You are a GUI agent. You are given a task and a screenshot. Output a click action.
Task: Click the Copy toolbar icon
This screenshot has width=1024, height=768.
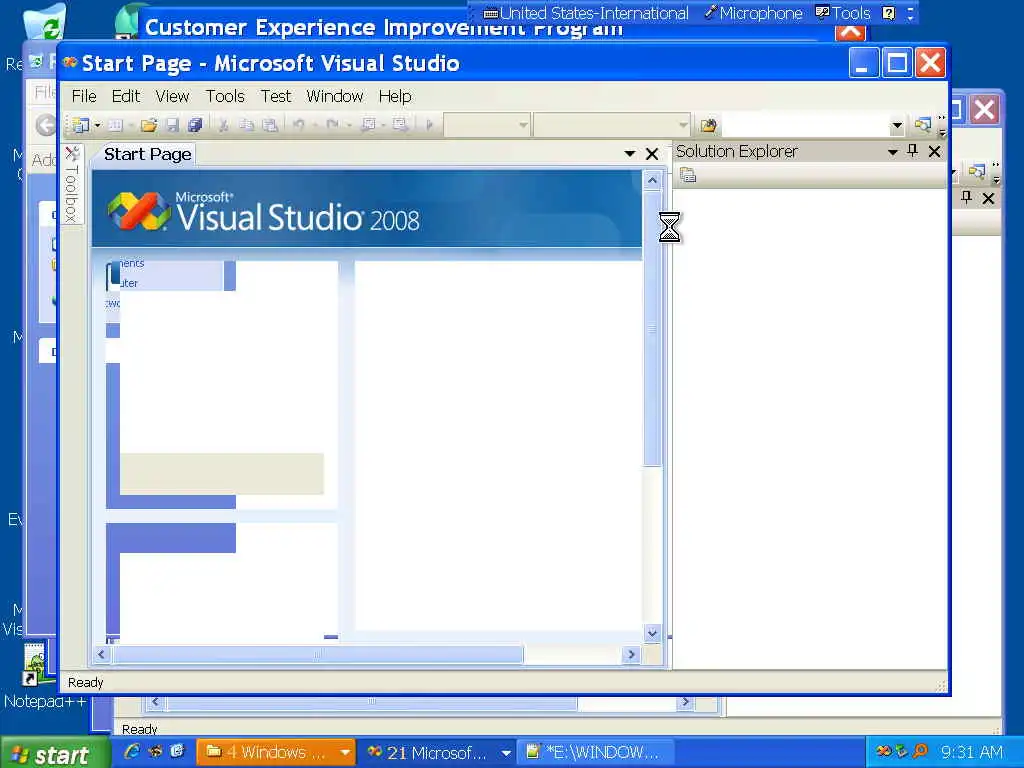[247, 125]
